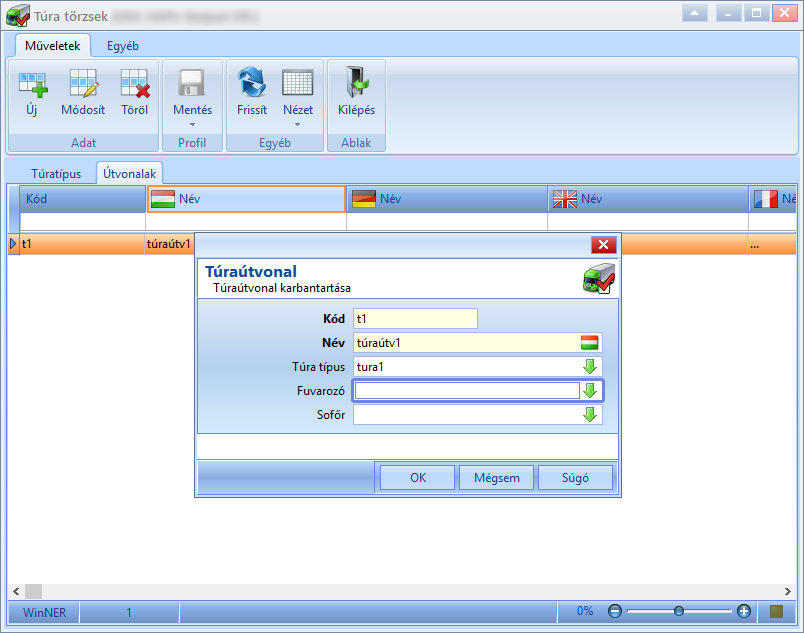Click the zoom out minus icon
This screenshot has height=633, width=804.
pyautogui.click(x=615, y=611)
